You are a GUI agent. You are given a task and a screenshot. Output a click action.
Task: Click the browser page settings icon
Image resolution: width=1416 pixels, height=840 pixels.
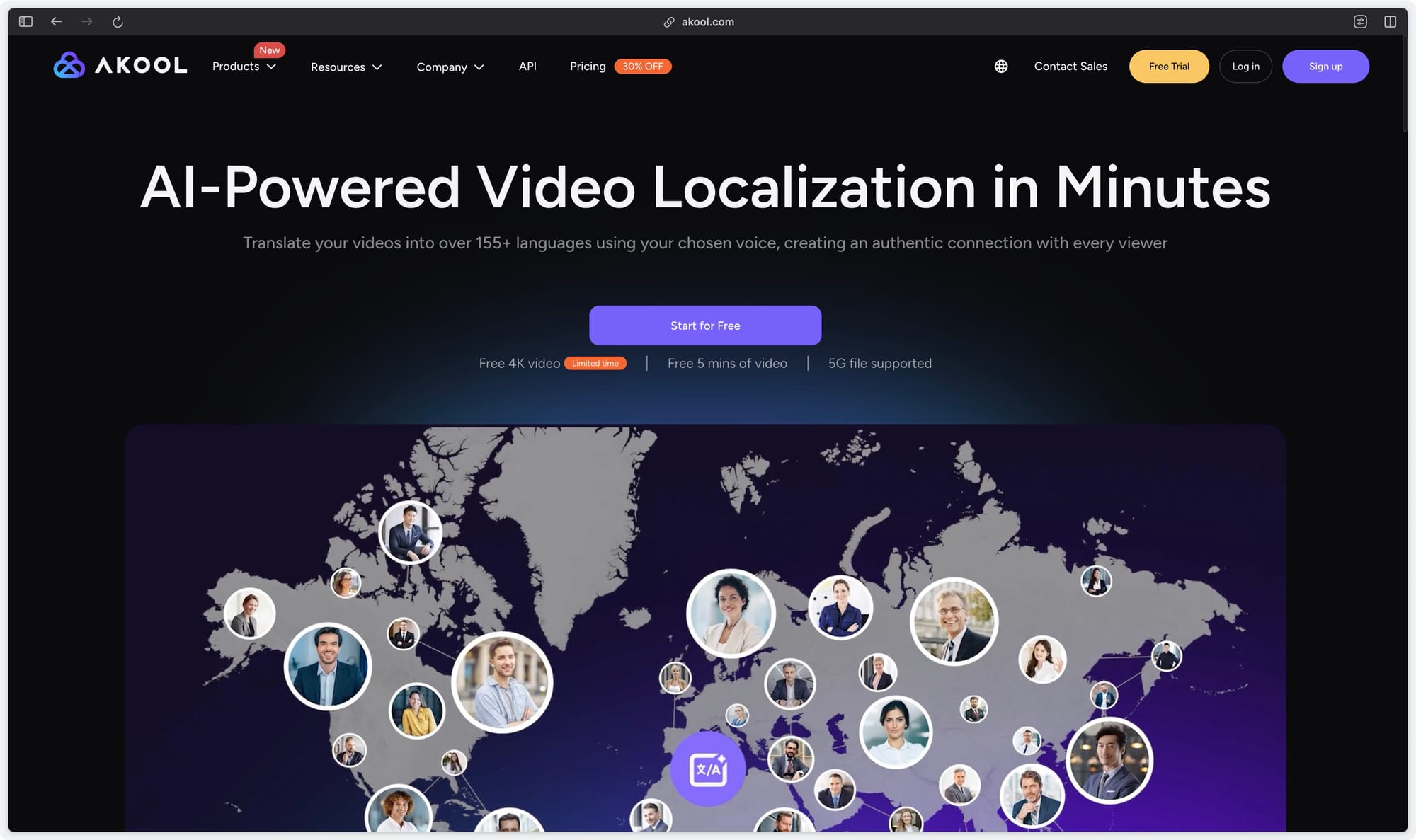coord(1360,22)
